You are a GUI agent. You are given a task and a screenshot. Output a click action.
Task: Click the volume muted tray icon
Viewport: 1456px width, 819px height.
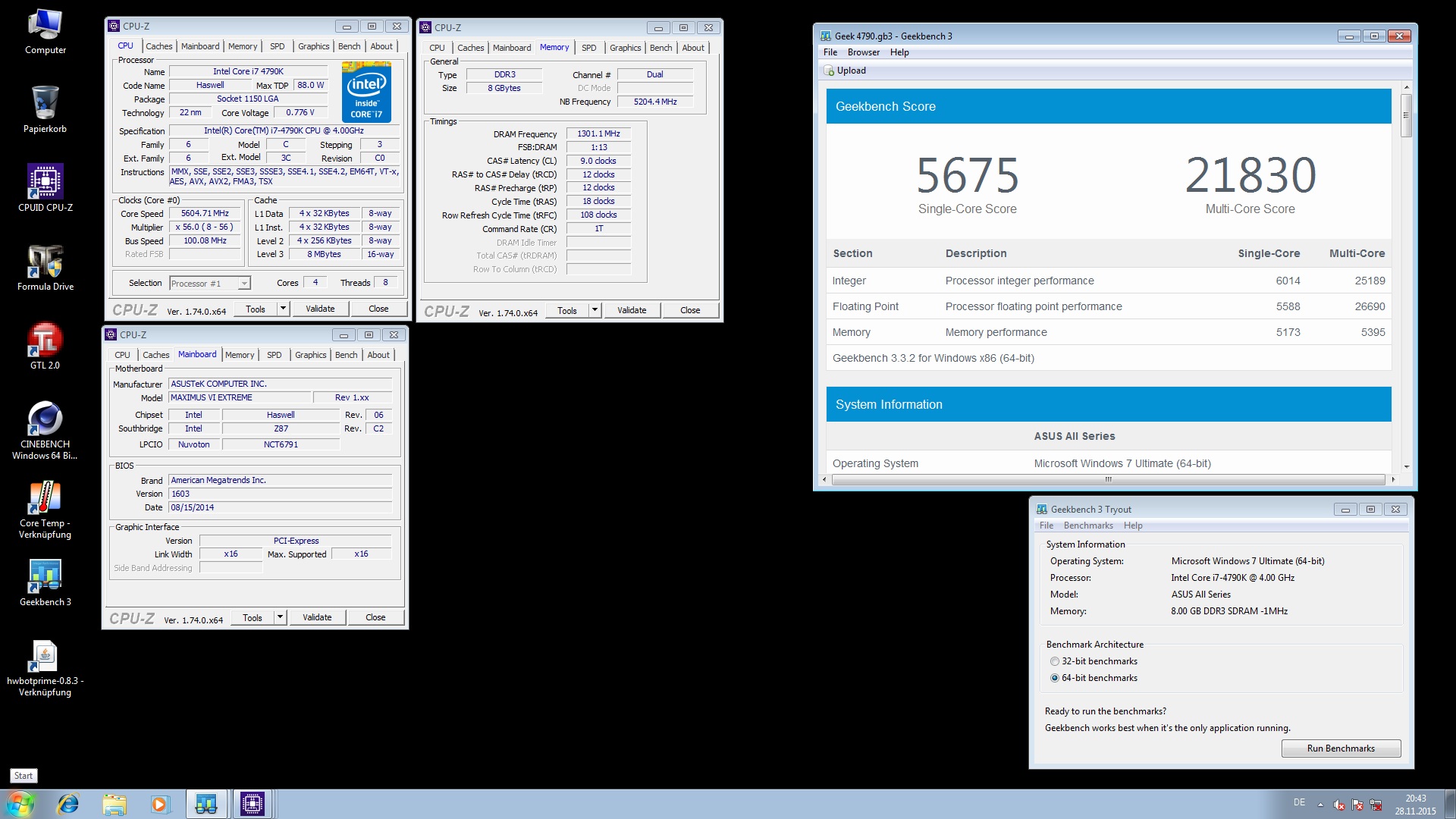[x=1339, y=805]
